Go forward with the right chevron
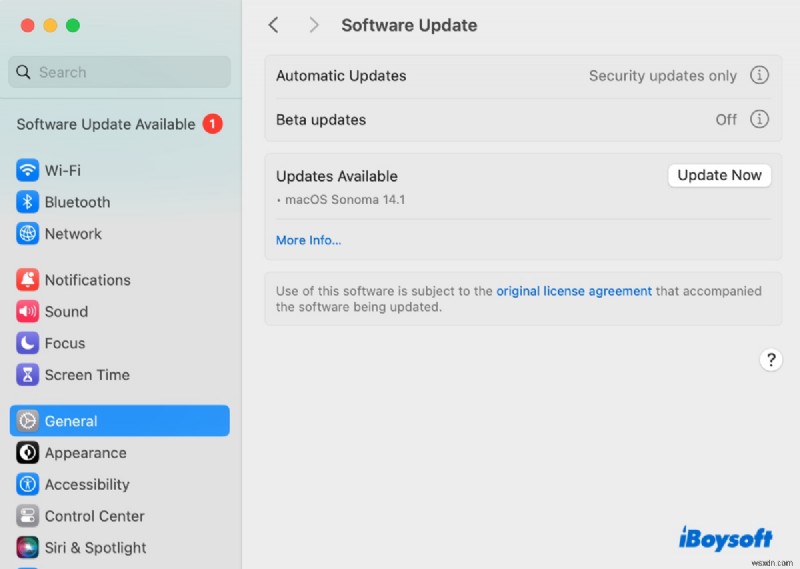The width and height of the screenshot is (800, 569). tap(314, 24)
